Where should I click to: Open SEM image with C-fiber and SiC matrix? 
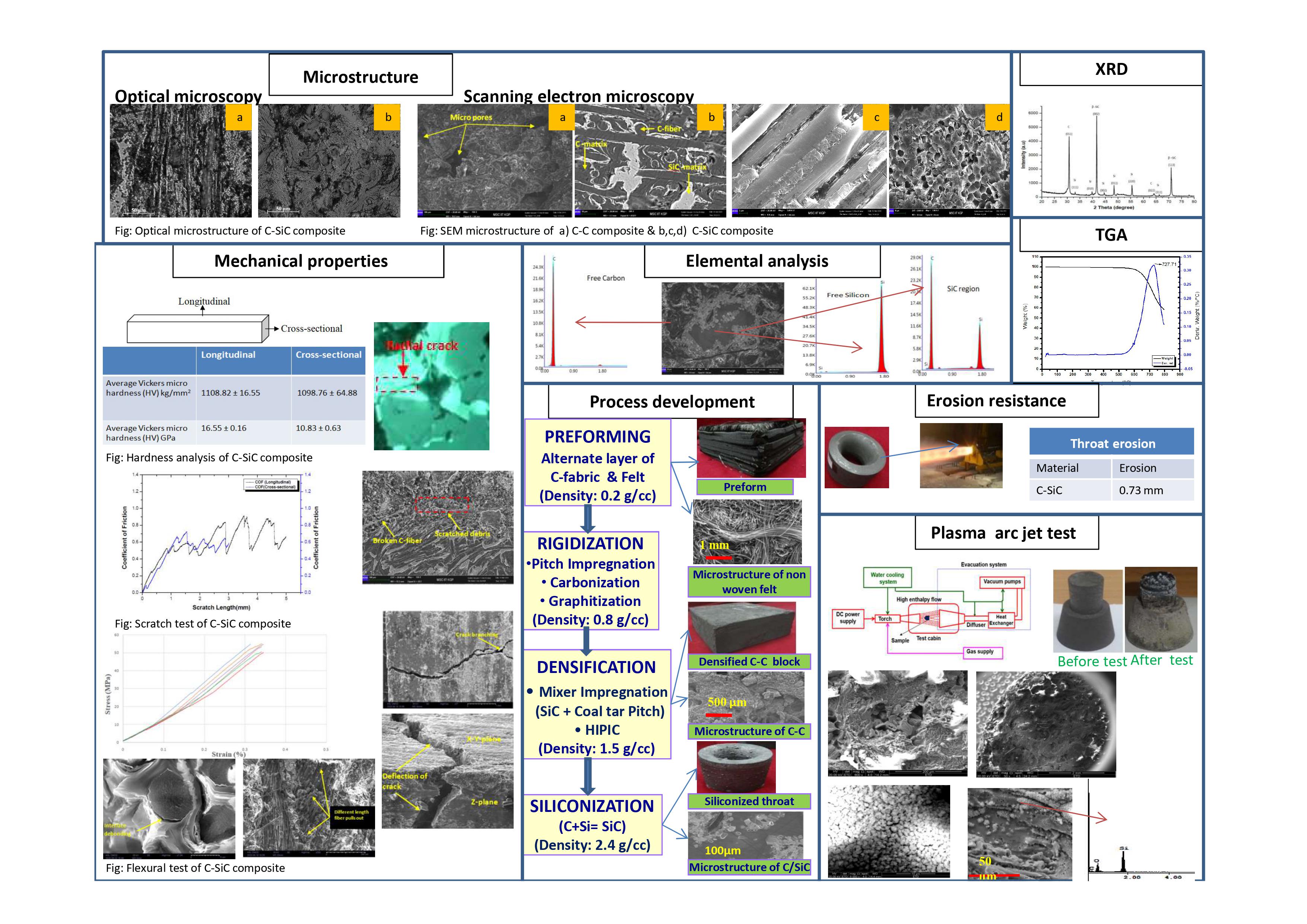click(650, 161)
